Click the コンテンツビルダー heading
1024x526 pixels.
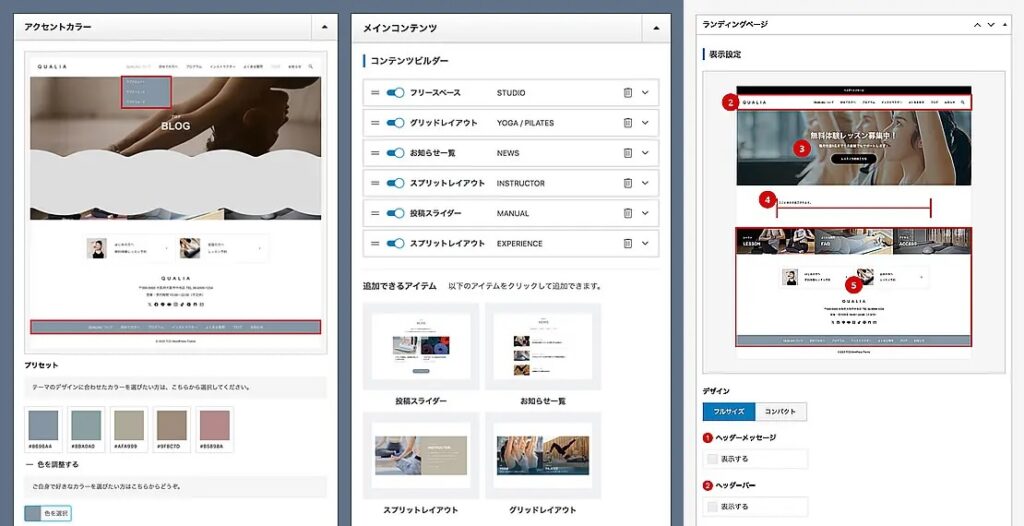(x=409, y=61)
